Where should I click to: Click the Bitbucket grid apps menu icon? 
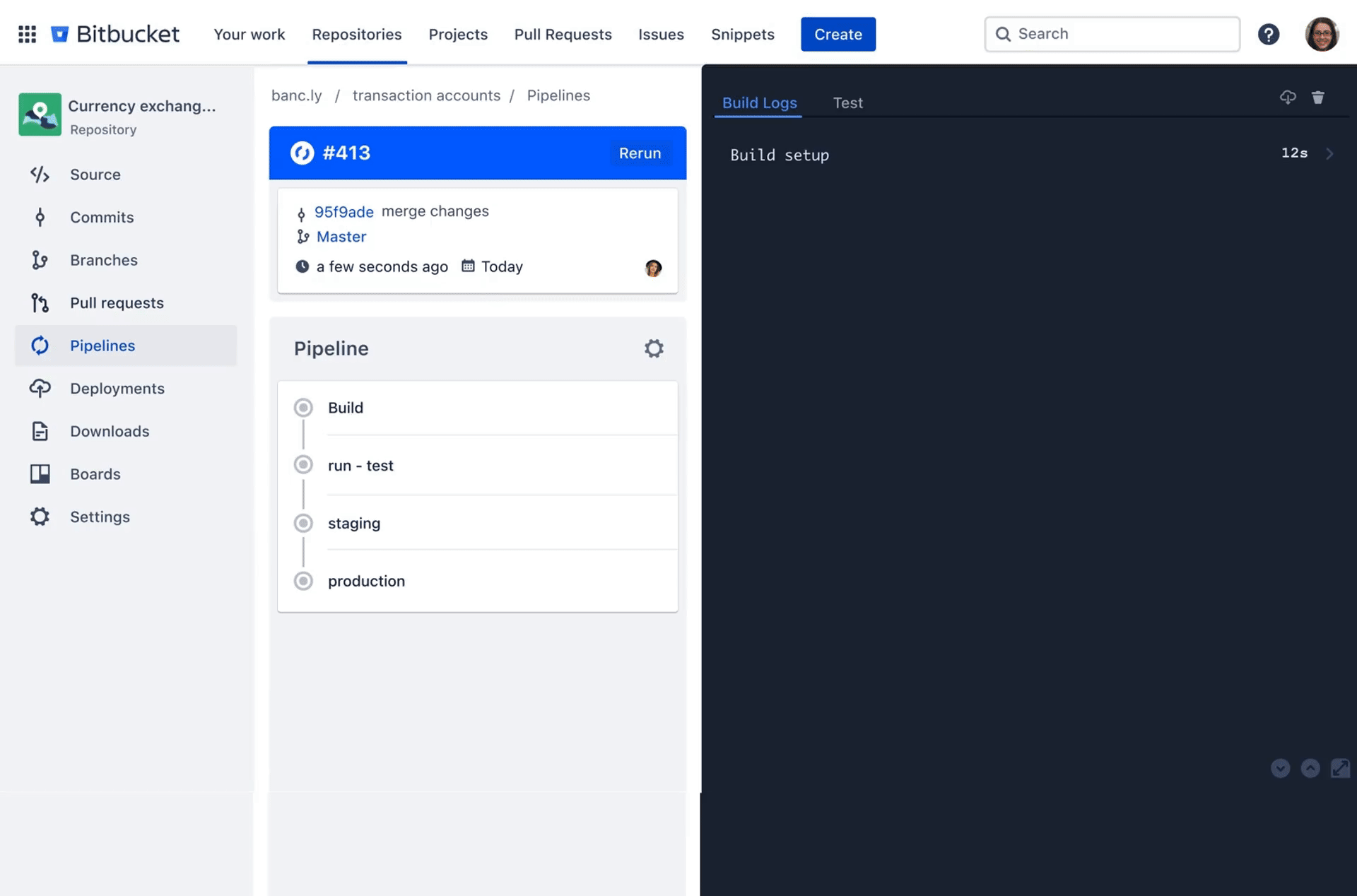pyautogui.click(x=26, y=33)
